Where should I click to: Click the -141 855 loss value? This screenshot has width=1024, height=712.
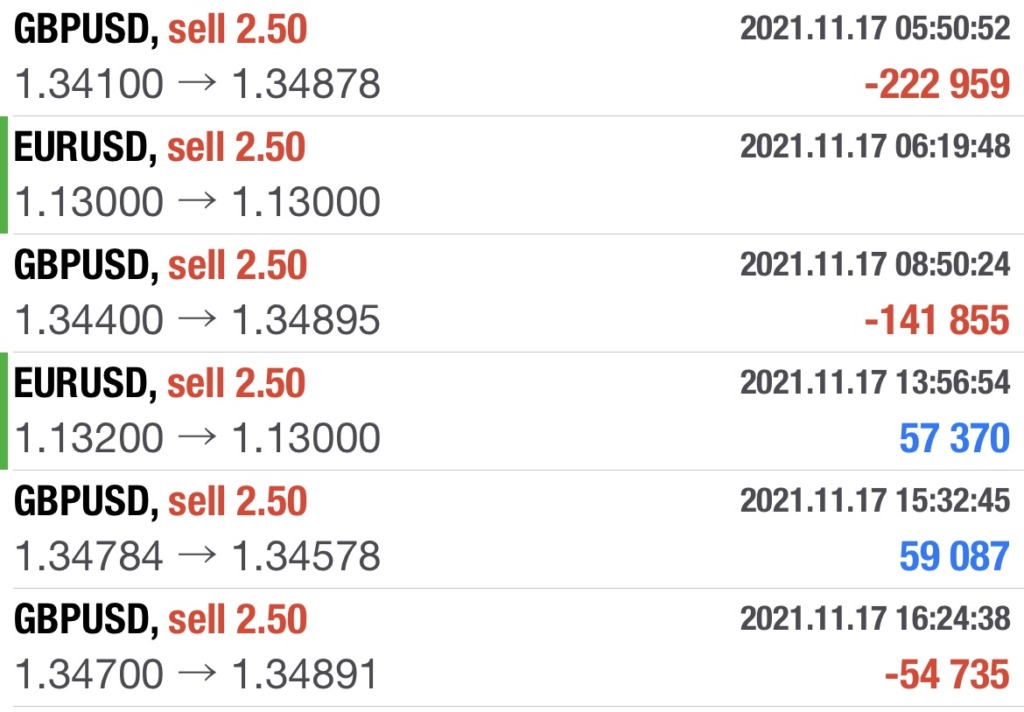click(937, 321)
